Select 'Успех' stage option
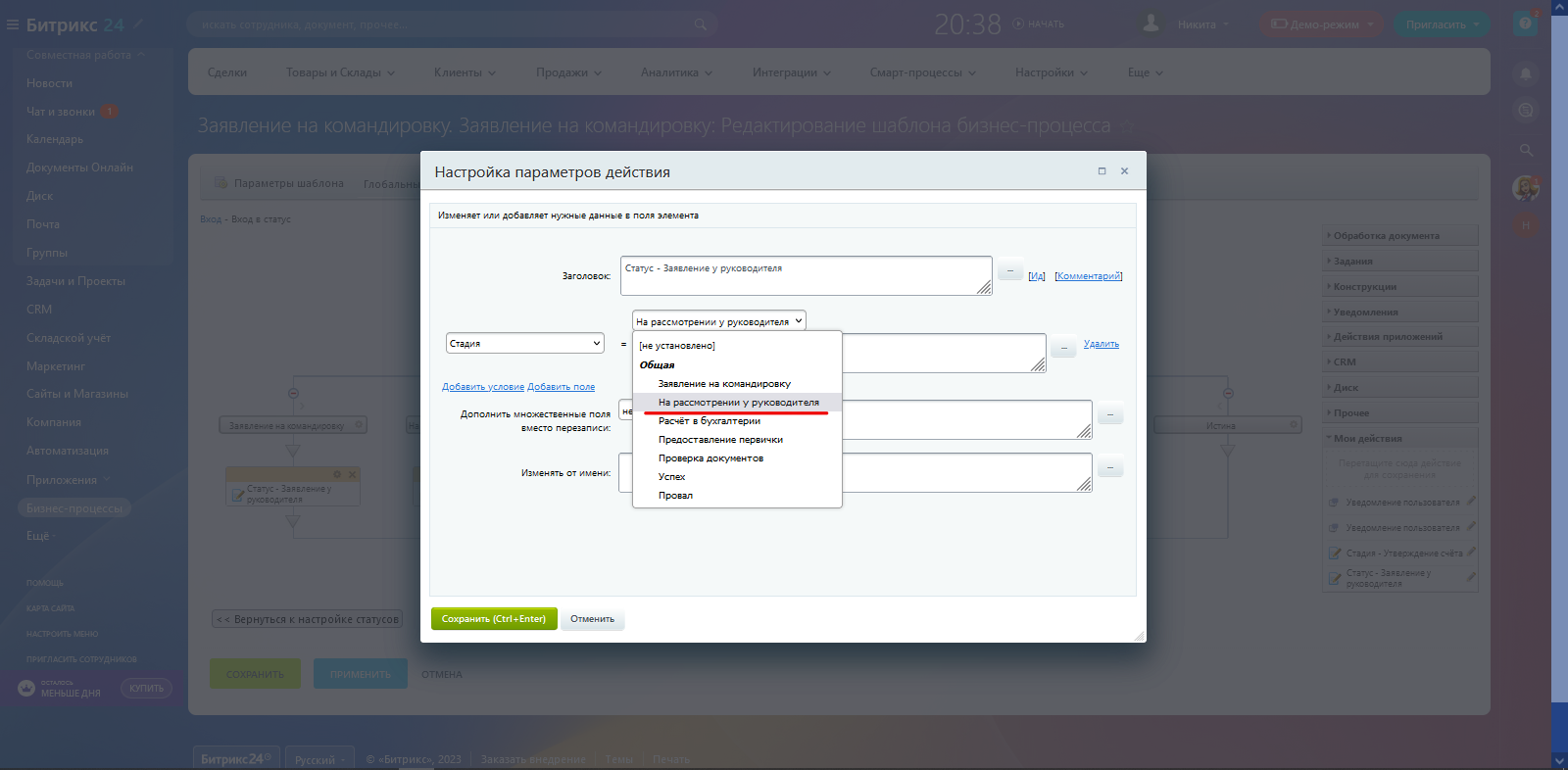 (737, 477)
